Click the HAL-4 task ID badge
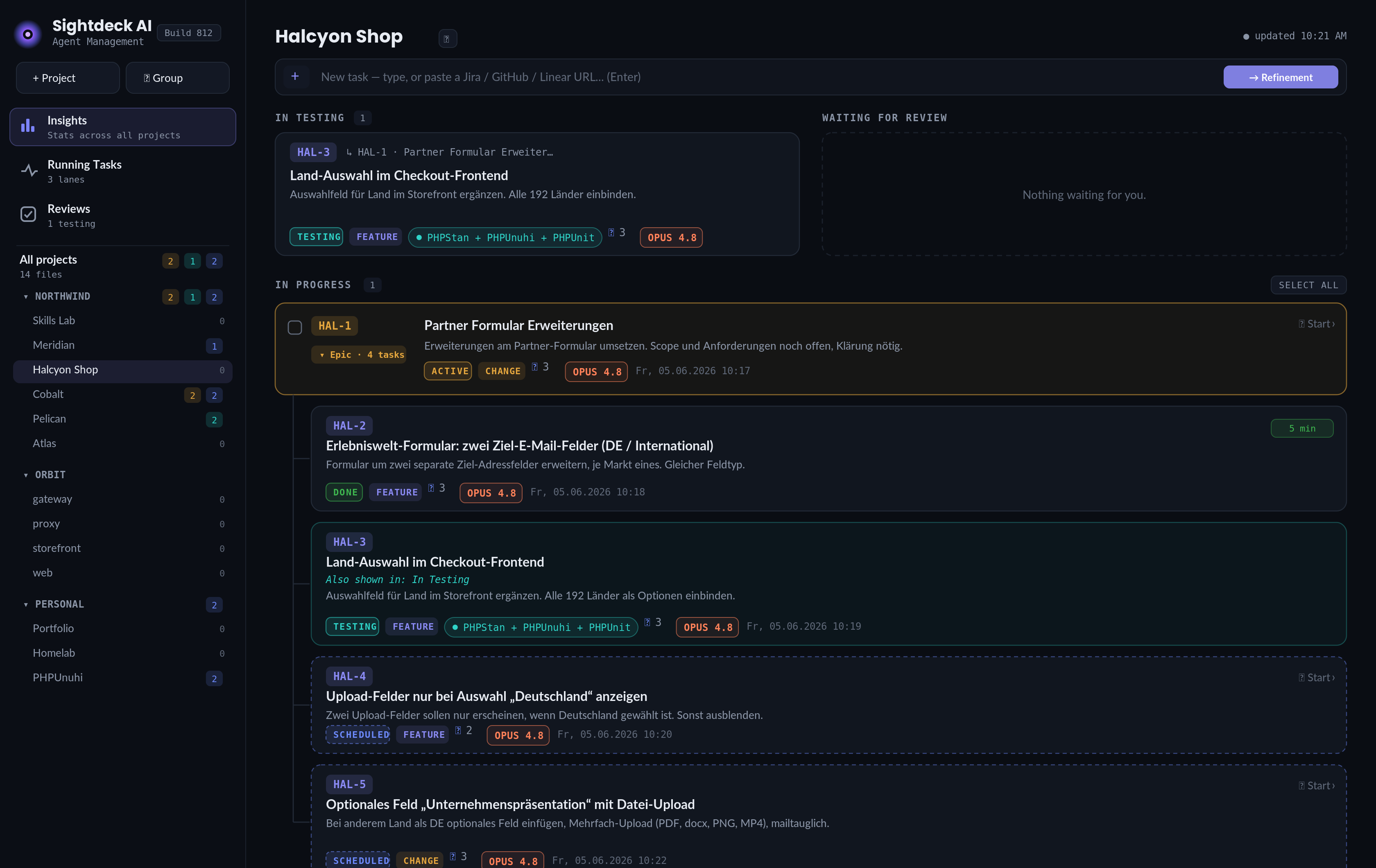1376x868 pixels. click(x=349, y=676)
